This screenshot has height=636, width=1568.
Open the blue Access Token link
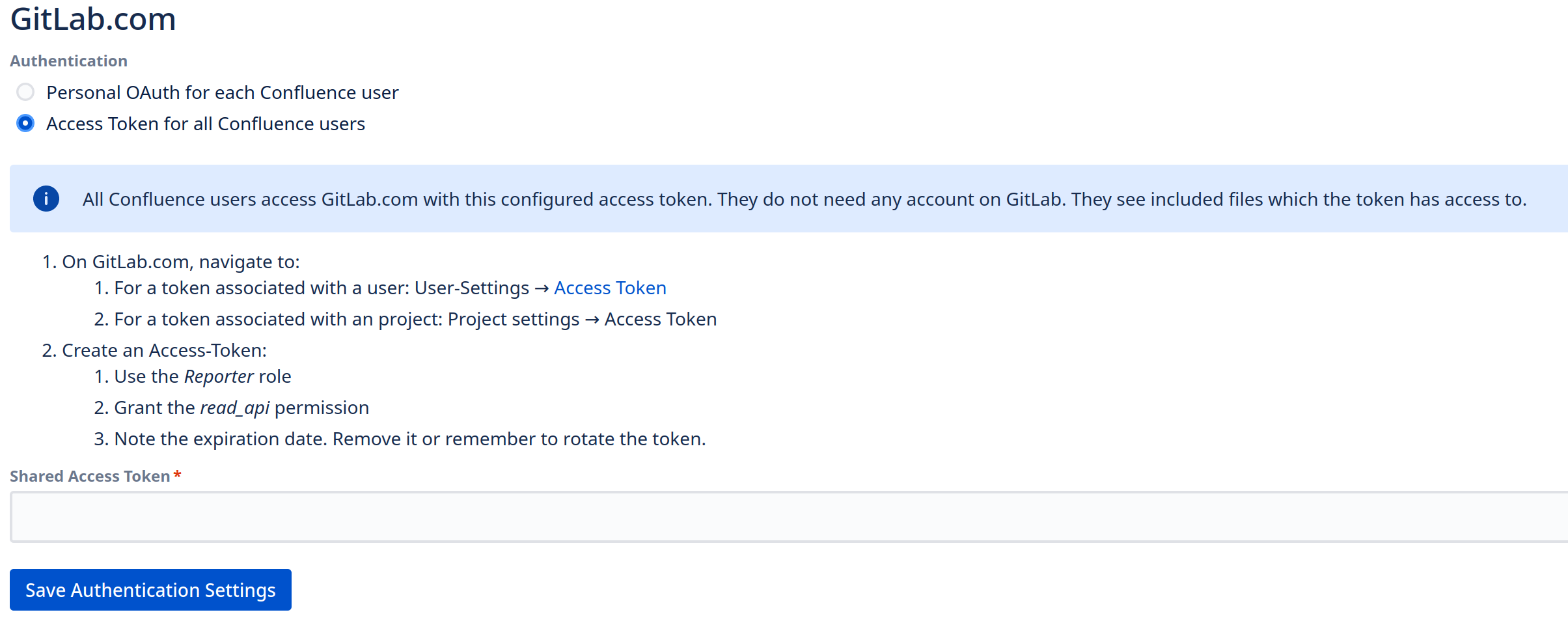point(610,288)
